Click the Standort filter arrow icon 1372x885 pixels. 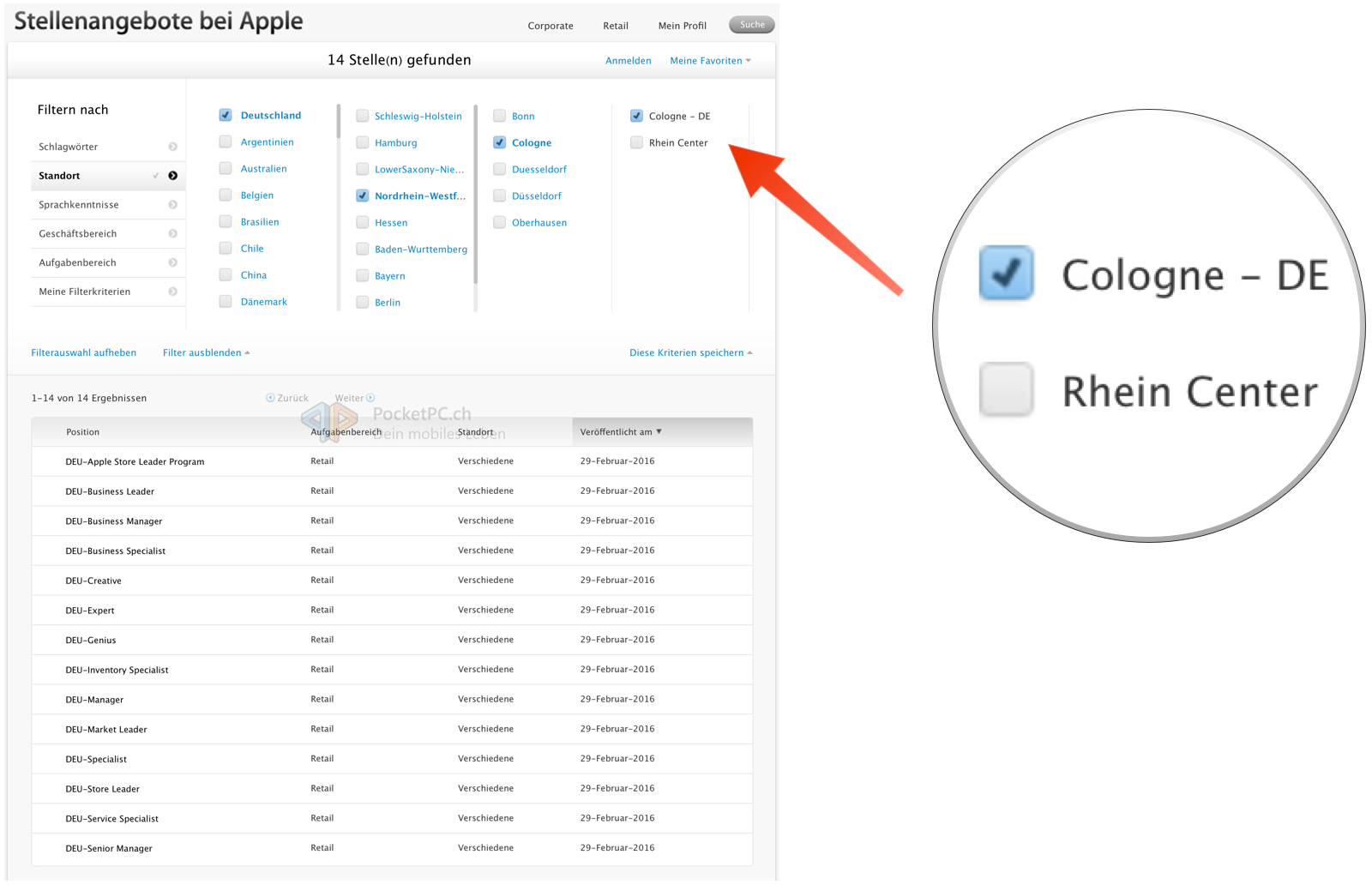[172, 176]
